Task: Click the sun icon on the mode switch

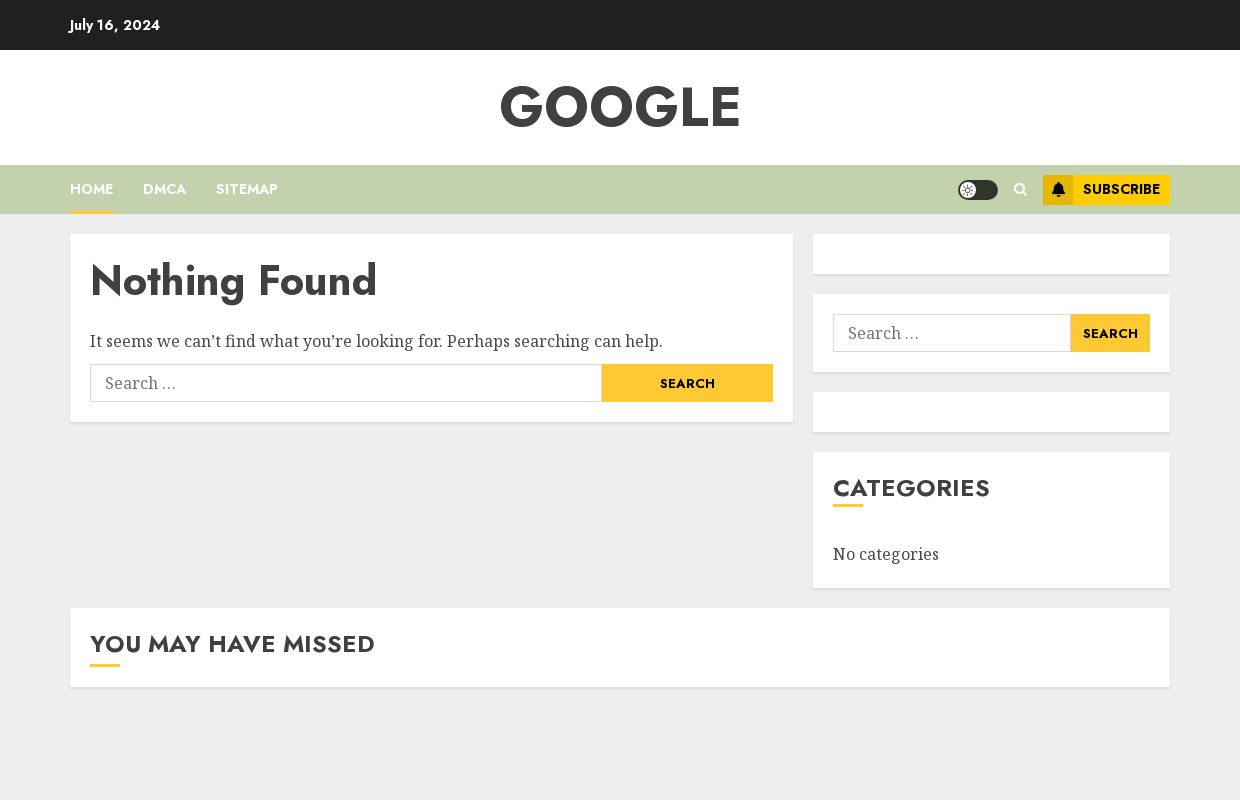Action: pyautogui.click(x=968, y=190)
